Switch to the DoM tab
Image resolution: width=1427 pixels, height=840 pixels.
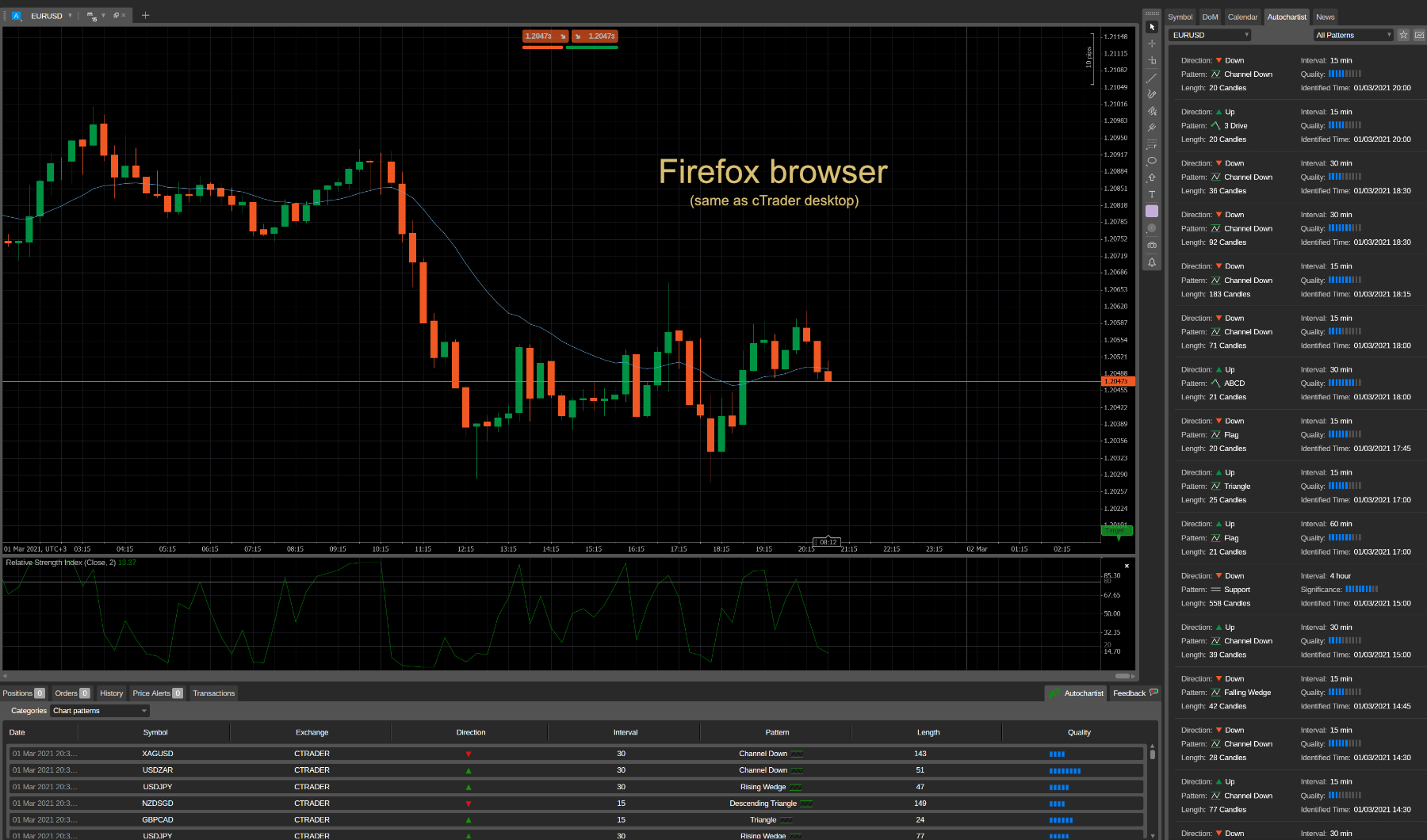click(x=1210, y=17)
